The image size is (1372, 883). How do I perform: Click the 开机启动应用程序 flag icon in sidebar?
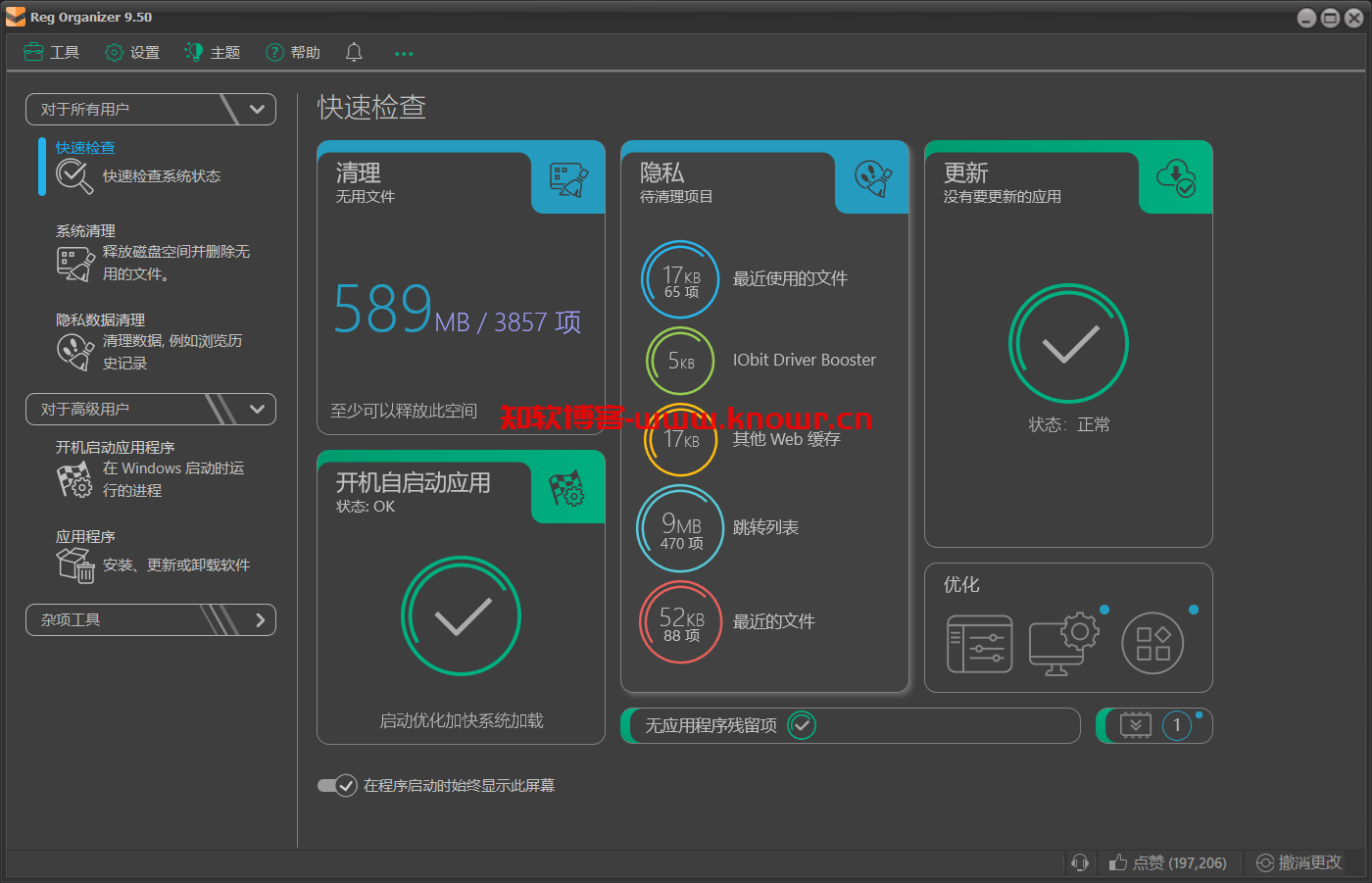tap(74, 480)
